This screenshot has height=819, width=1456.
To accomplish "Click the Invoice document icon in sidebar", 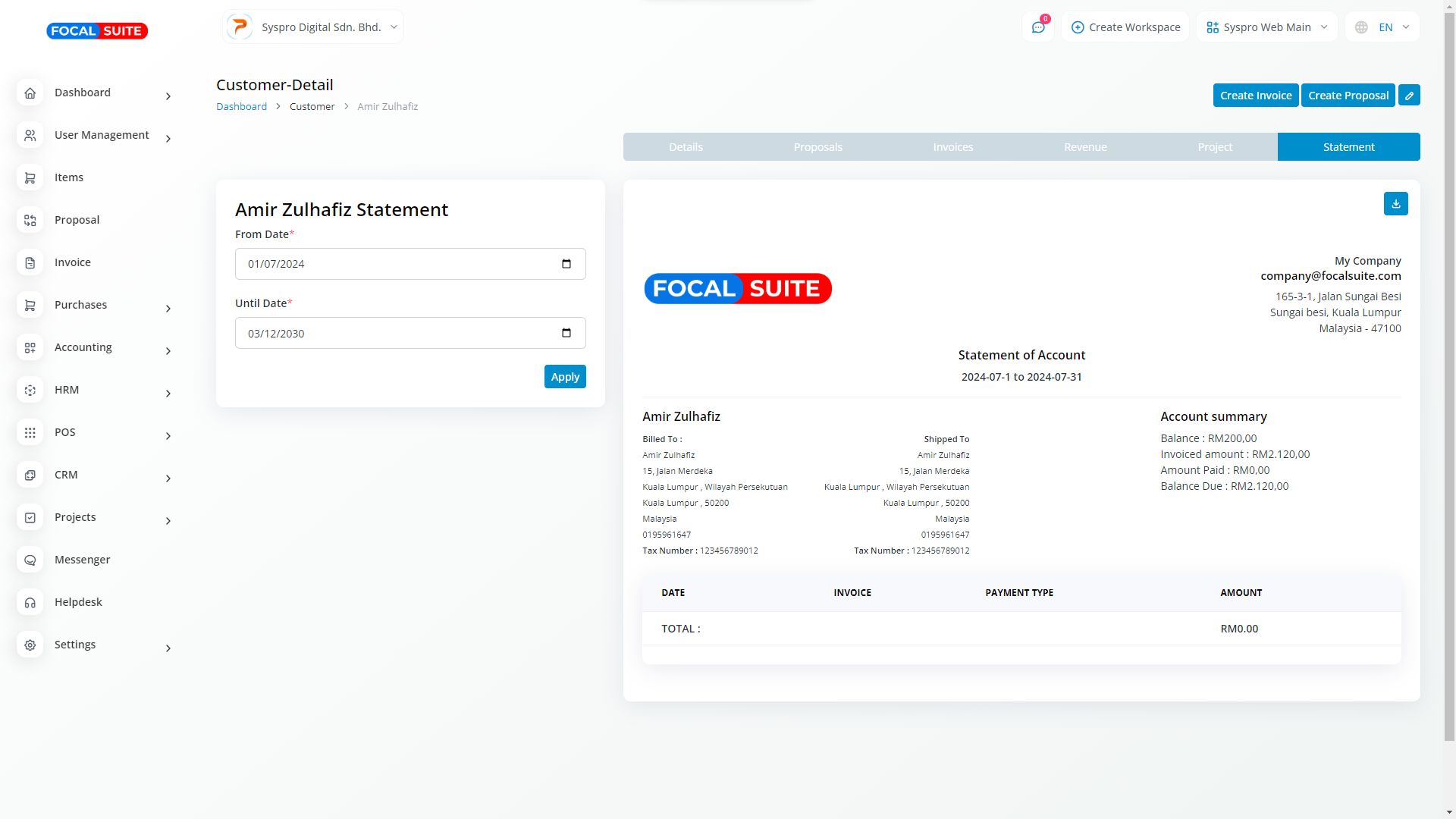I will tap(30, 263).
